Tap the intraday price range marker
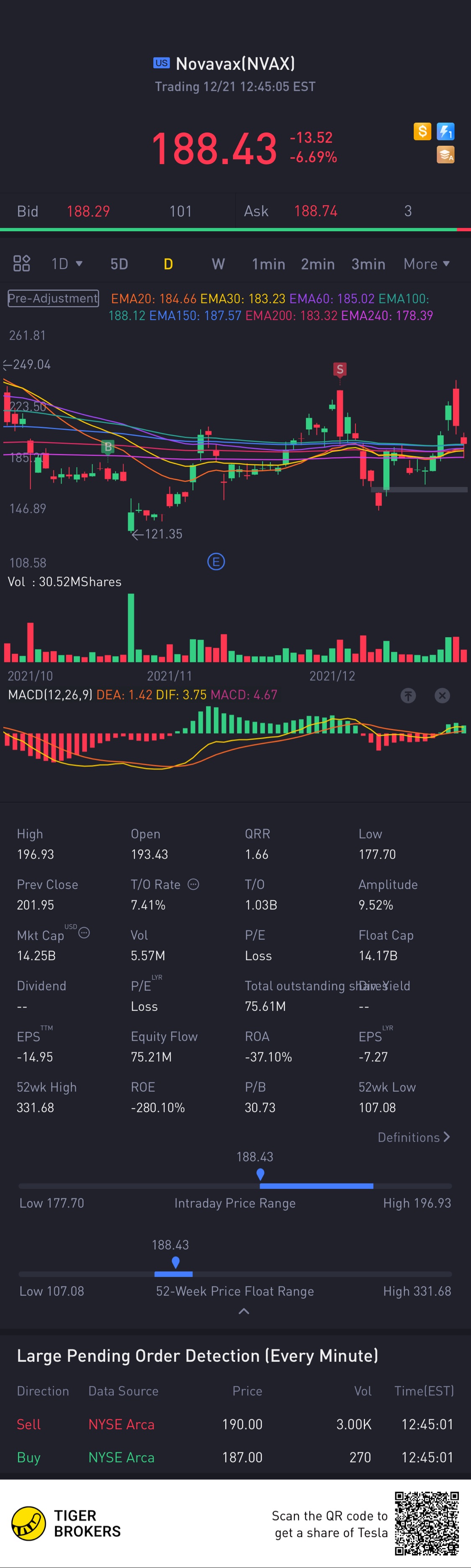Viewport: 471px width, 1568px height. click(x=260, y=1174)
